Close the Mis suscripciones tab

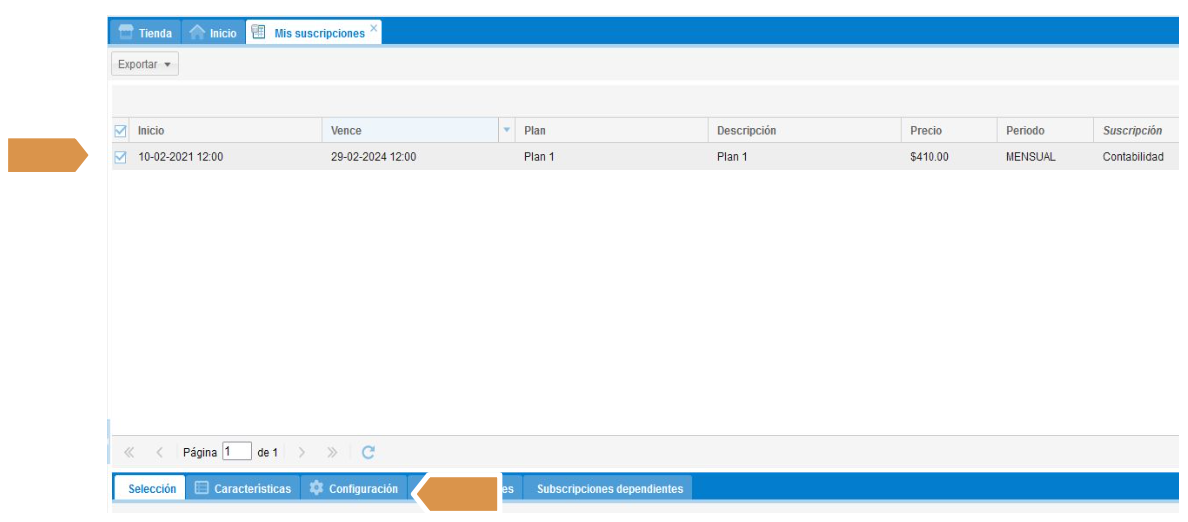click(x=374, y=28)
